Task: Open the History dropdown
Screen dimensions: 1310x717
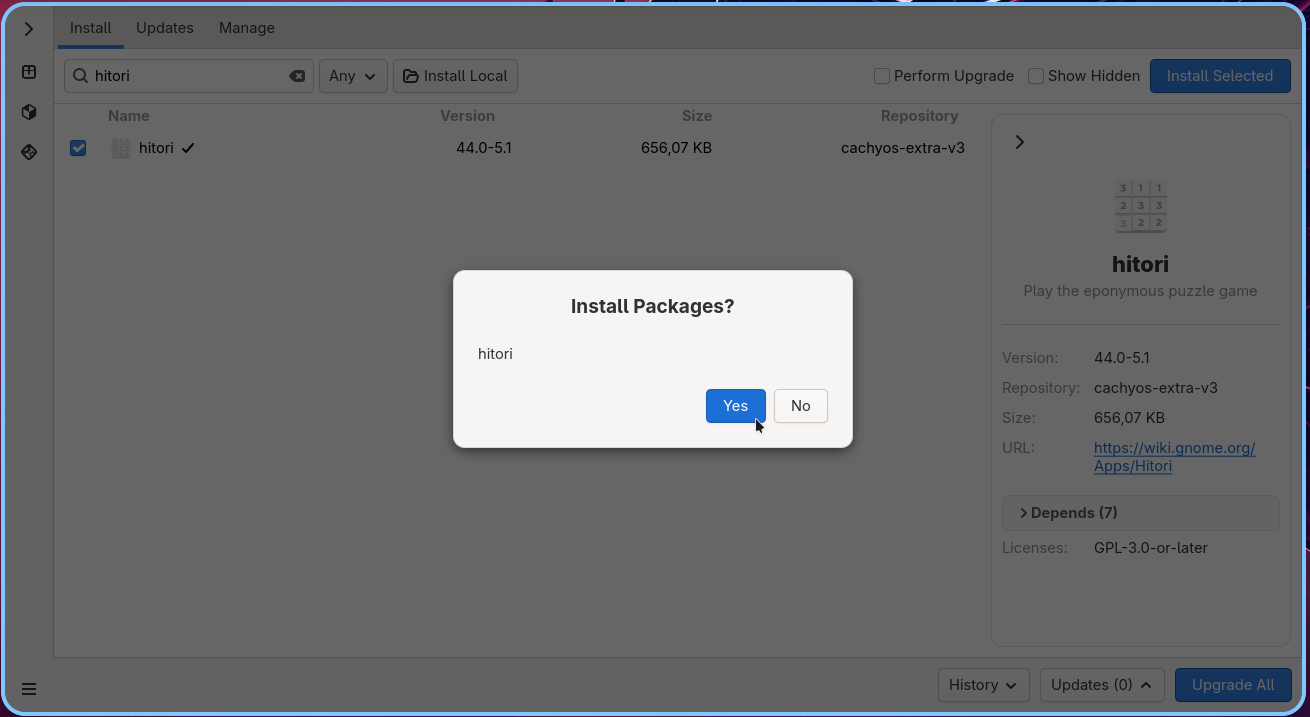Action: point(984,685)
